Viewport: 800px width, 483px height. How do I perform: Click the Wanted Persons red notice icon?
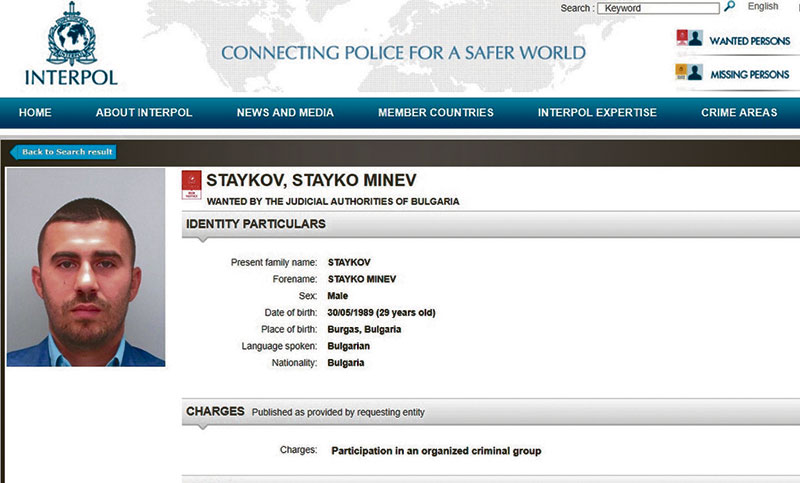tap(689, 38)
